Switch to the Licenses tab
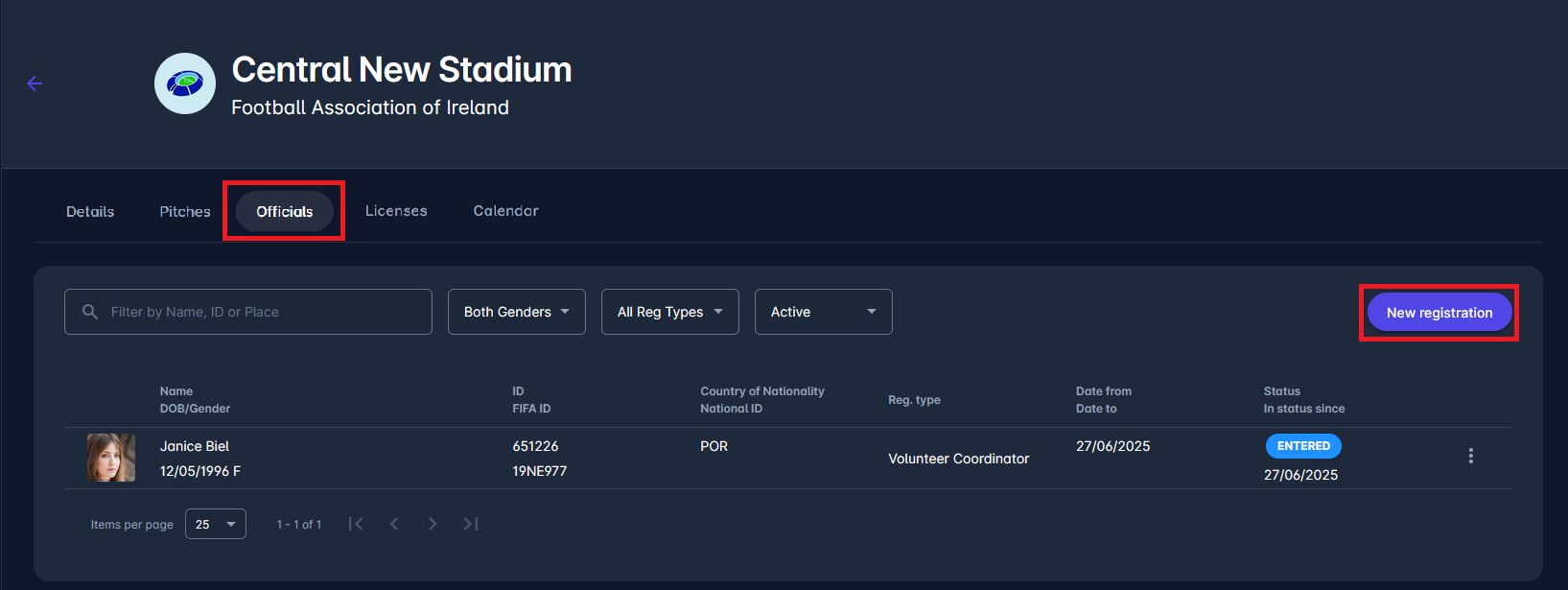Viewport: 1568px width, 590px height. tap(396, 211)
